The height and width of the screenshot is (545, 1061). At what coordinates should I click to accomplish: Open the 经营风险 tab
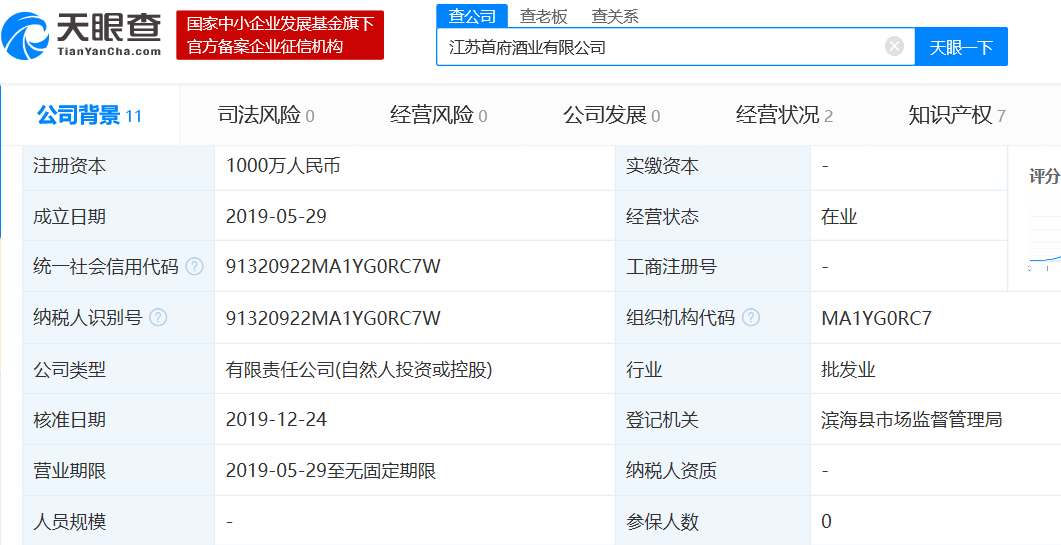[x=439, y=116]
